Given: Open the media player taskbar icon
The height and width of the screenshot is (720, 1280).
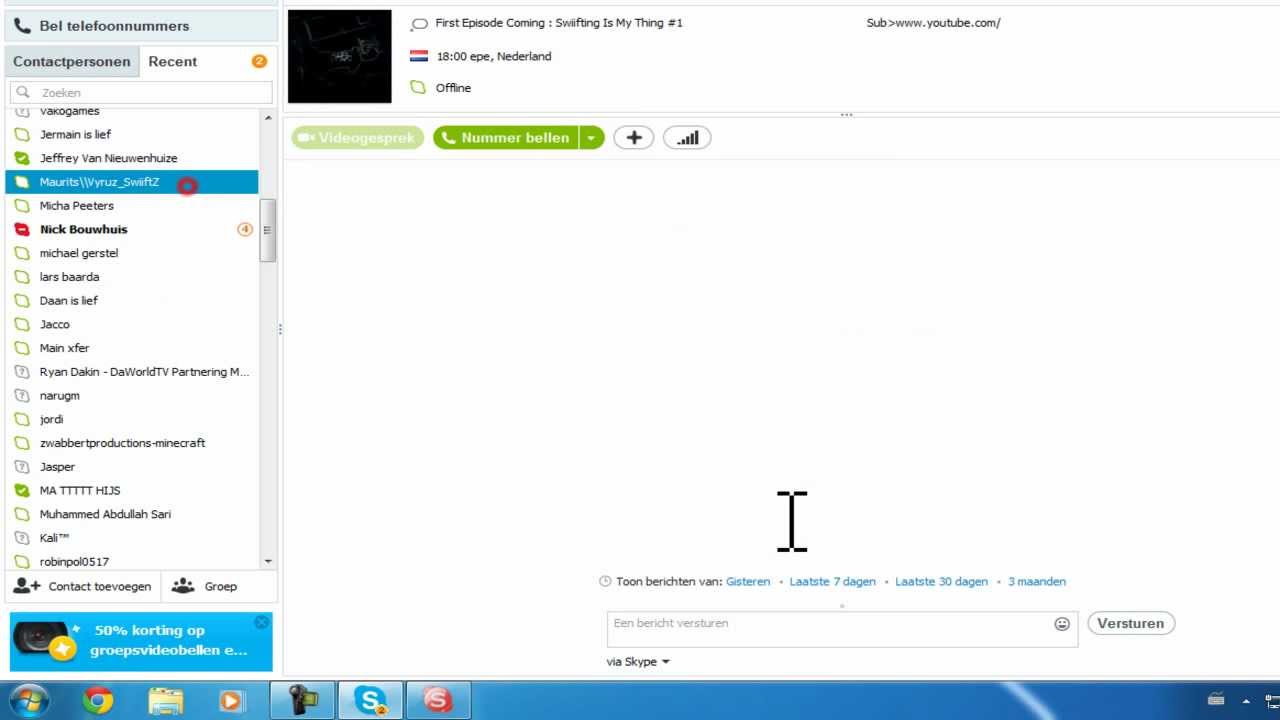Looking at the screenshot, I should pos(231,701).
